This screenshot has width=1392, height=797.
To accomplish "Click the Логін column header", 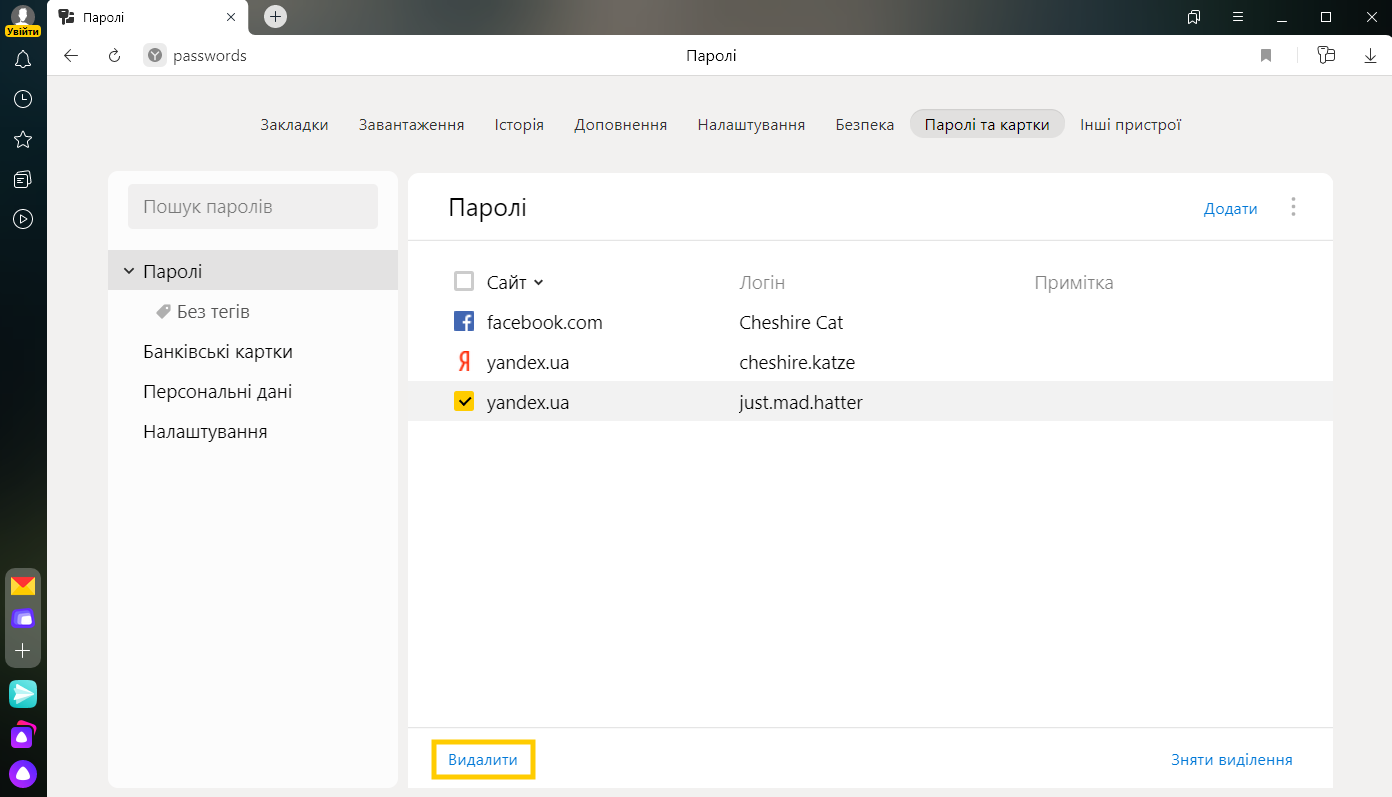I will coord(762,283).
